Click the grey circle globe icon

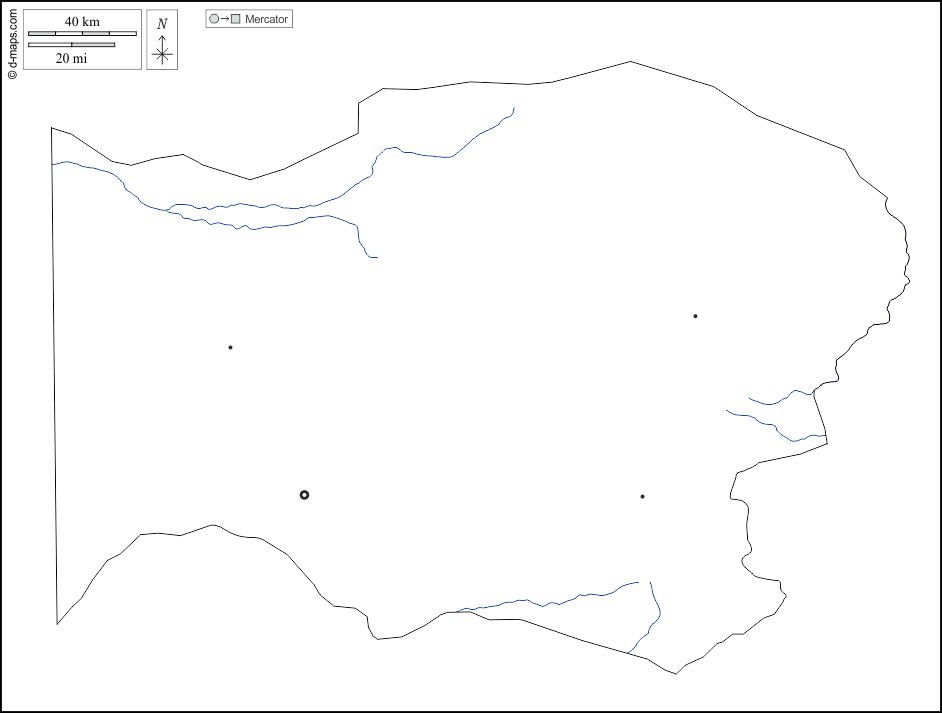(x=214, y=19)
